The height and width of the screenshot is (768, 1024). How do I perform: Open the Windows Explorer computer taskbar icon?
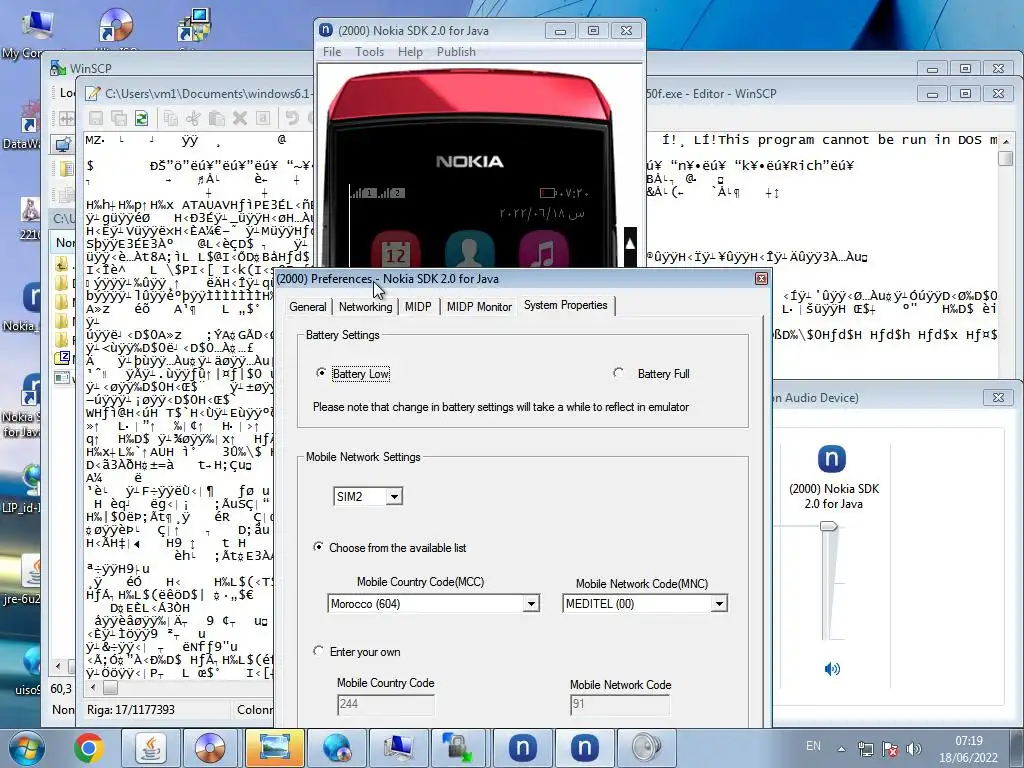[x=398, y=748]
